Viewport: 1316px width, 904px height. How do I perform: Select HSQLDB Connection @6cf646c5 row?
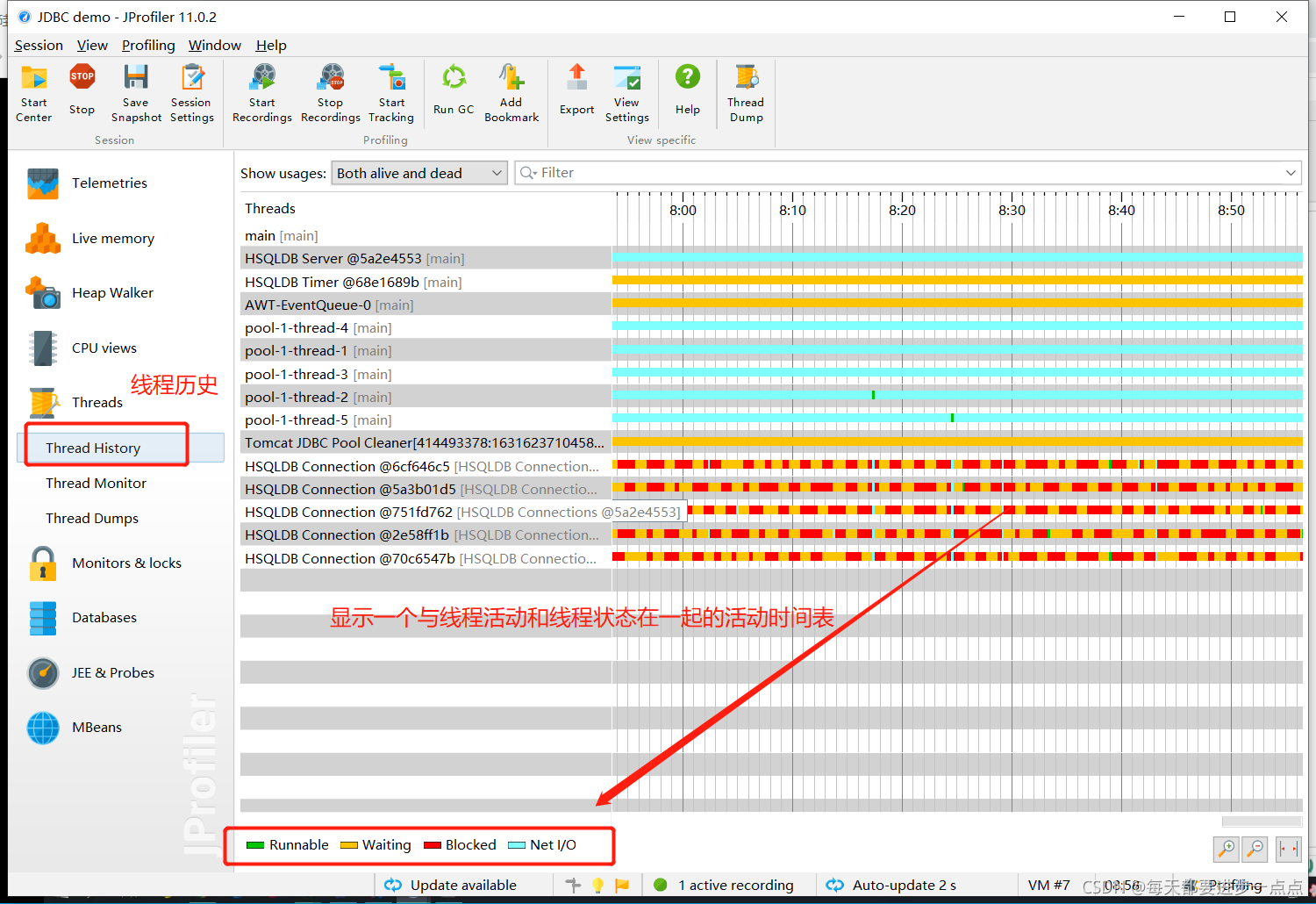(x=426, y=466)
